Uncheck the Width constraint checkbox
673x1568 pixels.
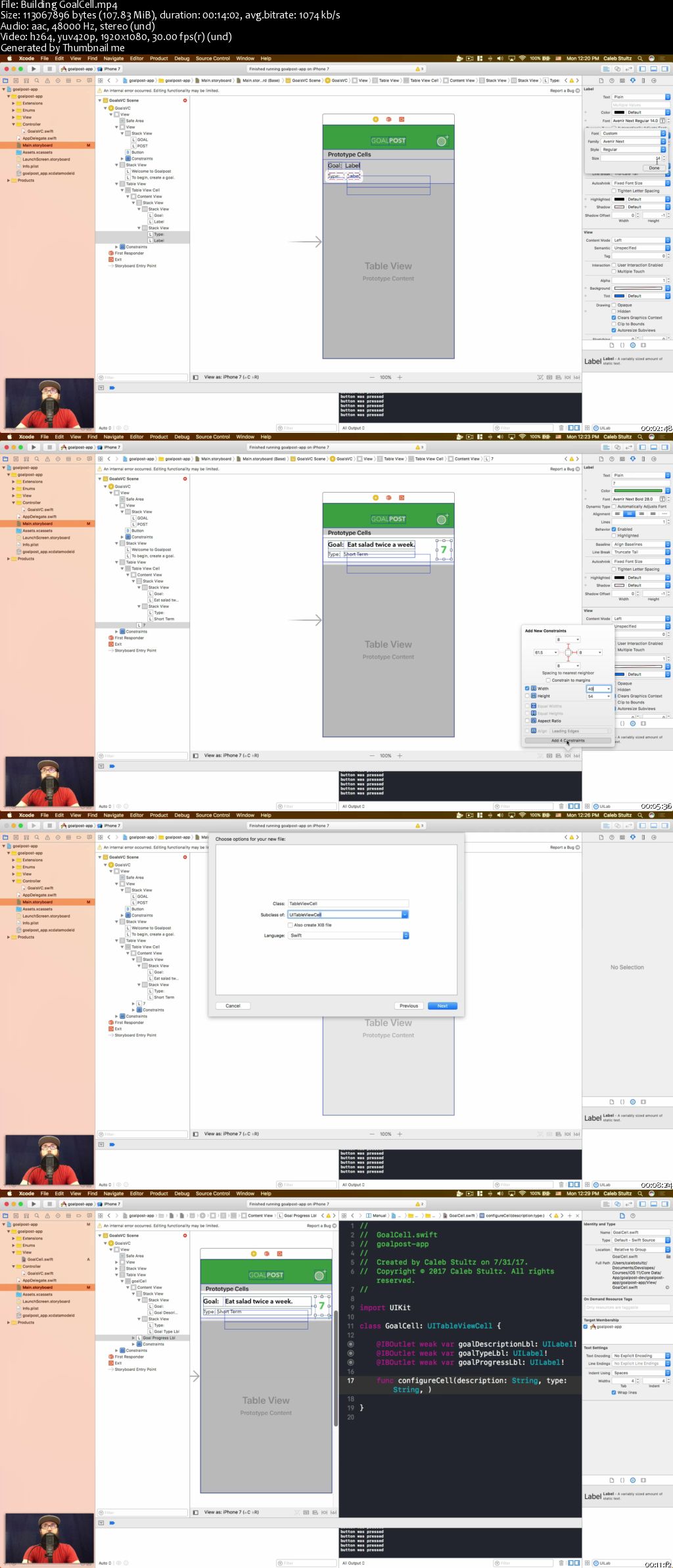coord(527,688)
